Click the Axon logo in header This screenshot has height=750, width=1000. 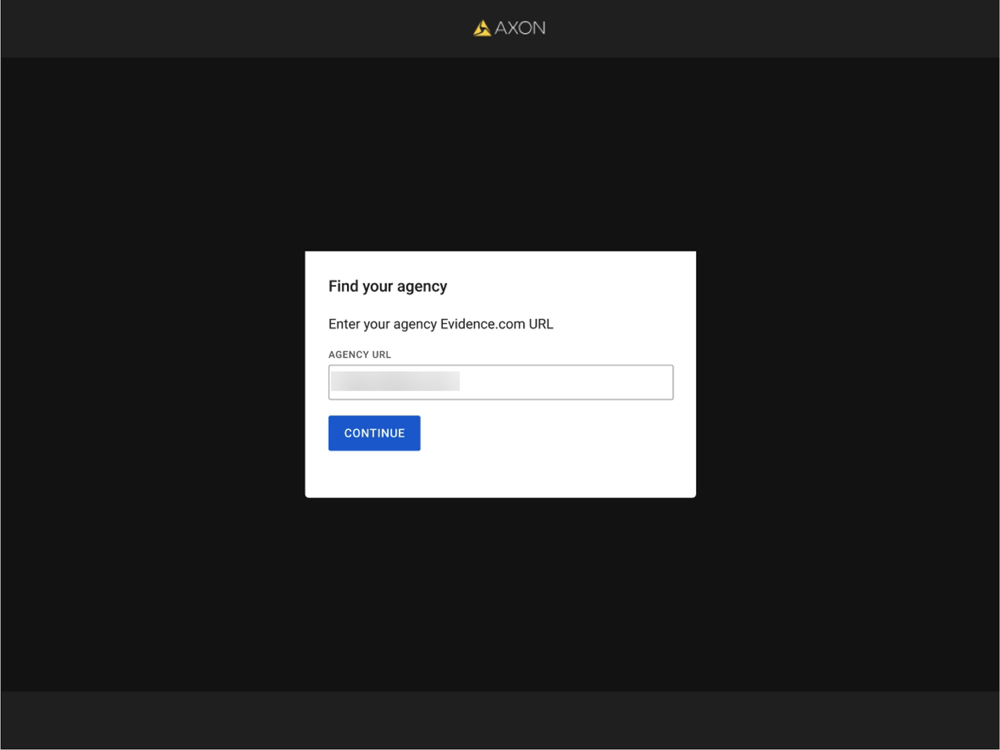[x=509, y=28]
